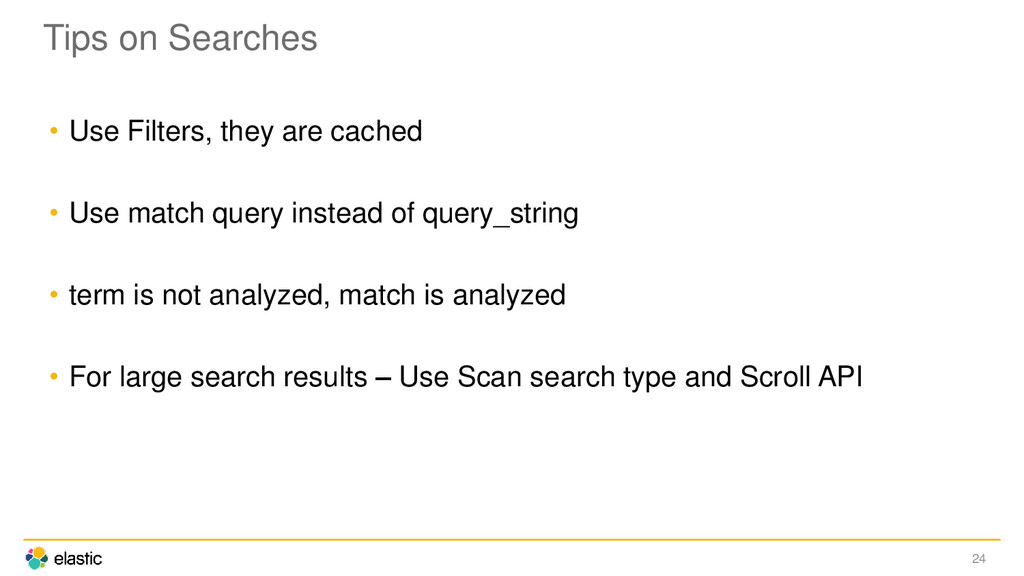1024x576 pixels.
Task: Click the word 'query_string'
Action: [x=500, y=214]
